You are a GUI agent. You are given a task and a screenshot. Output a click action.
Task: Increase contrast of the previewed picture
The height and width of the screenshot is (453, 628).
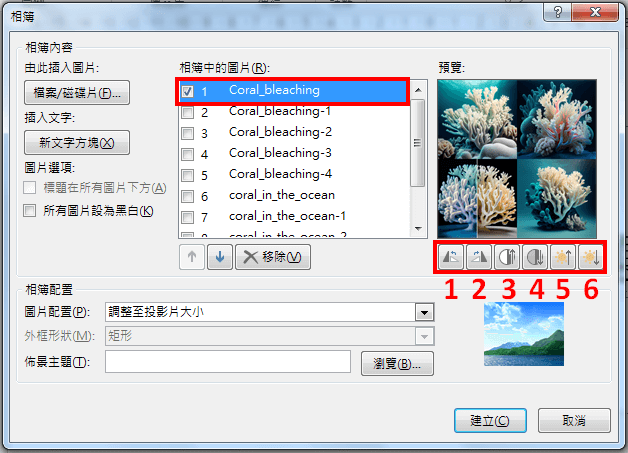coord(507,257)
